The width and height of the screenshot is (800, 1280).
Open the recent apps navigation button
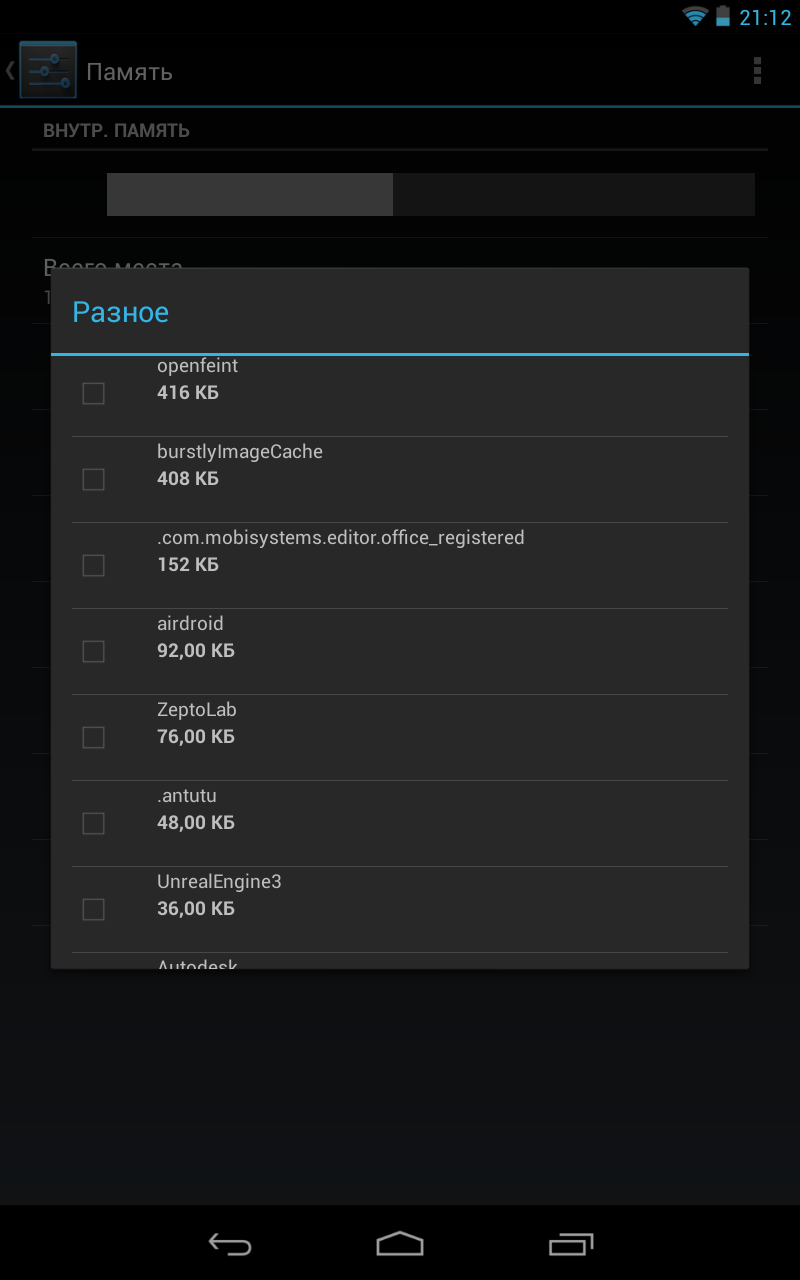pos(571,1243)
